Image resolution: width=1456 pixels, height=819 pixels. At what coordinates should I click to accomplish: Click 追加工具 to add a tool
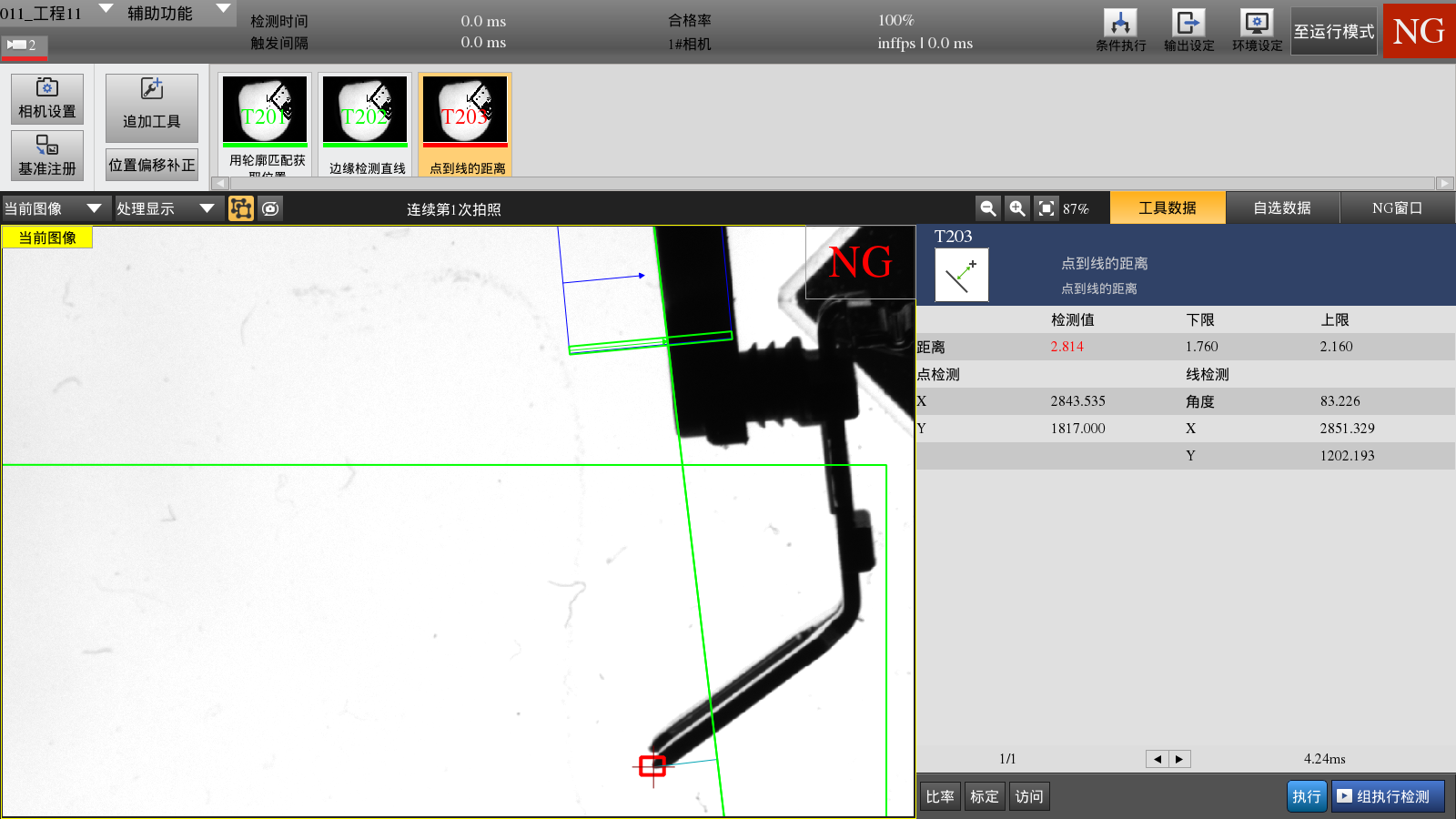151,107
